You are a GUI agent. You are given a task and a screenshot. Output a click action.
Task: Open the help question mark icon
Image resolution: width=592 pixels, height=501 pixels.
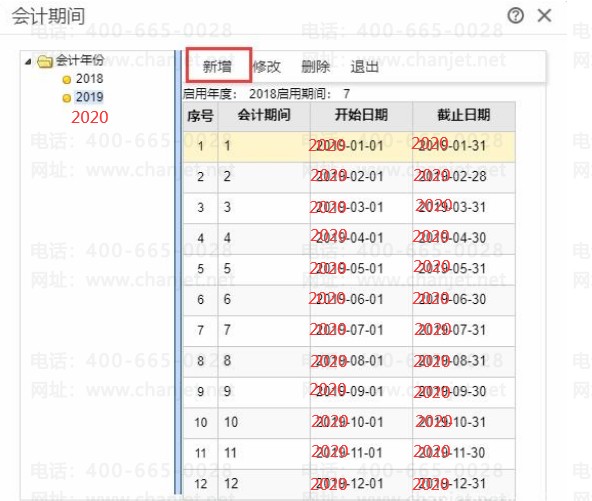click(515, 16)
